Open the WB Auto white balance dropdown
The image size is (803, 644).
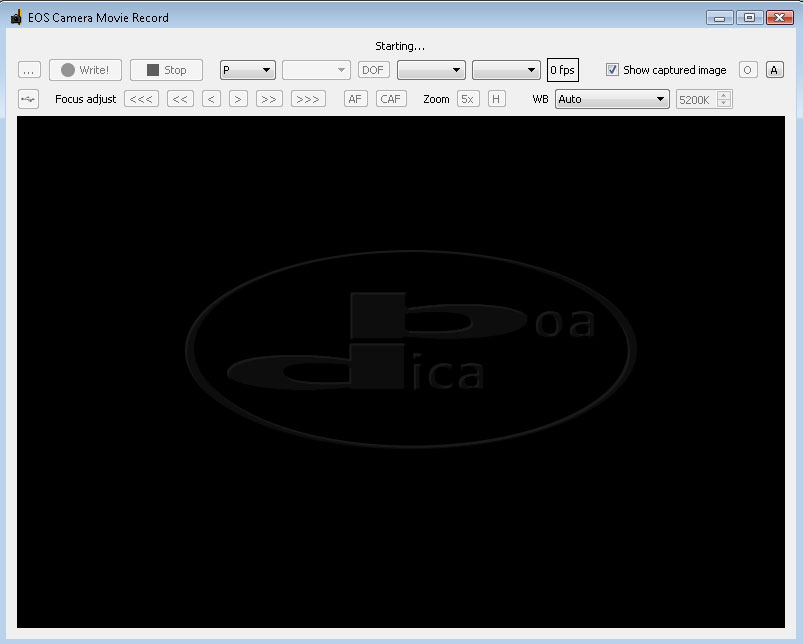612,99
